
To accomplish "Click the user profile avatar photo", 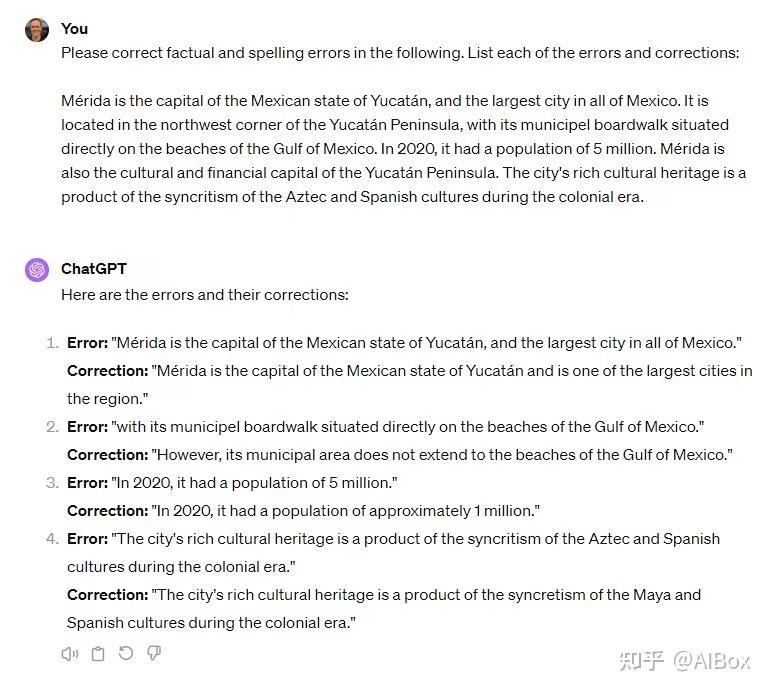I will coord(37,29).
